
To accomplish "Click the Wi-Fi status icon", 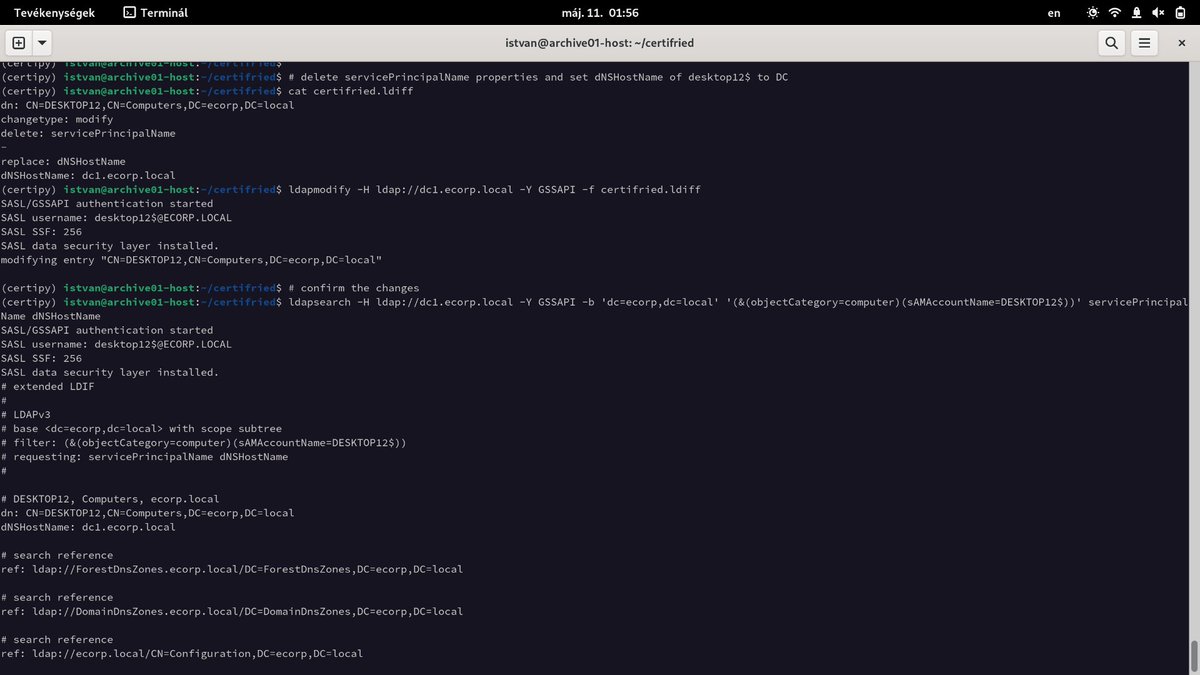I will (1115, 13).
